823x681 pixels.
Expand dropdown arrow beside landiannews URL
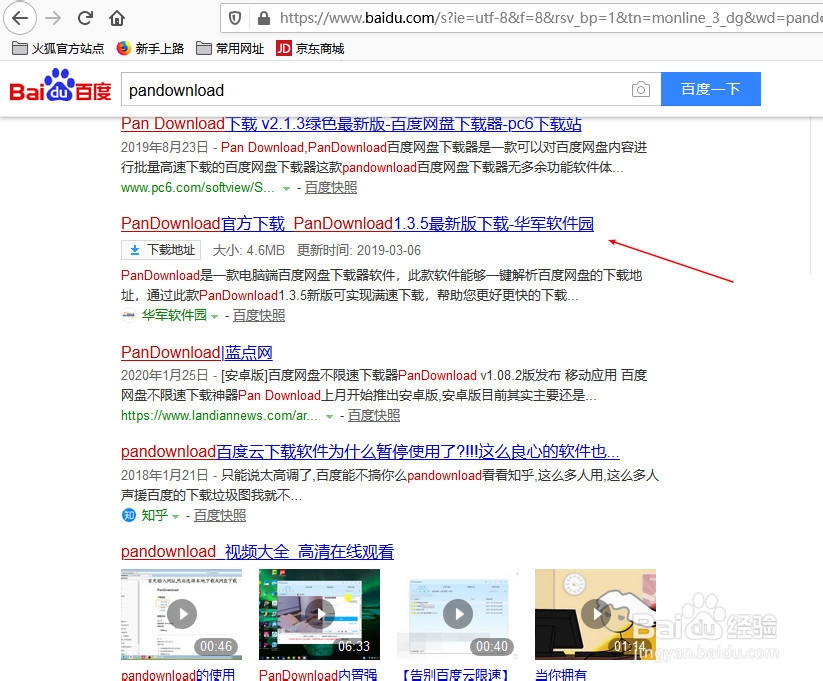pyautogui.click(x=329, y=417)
